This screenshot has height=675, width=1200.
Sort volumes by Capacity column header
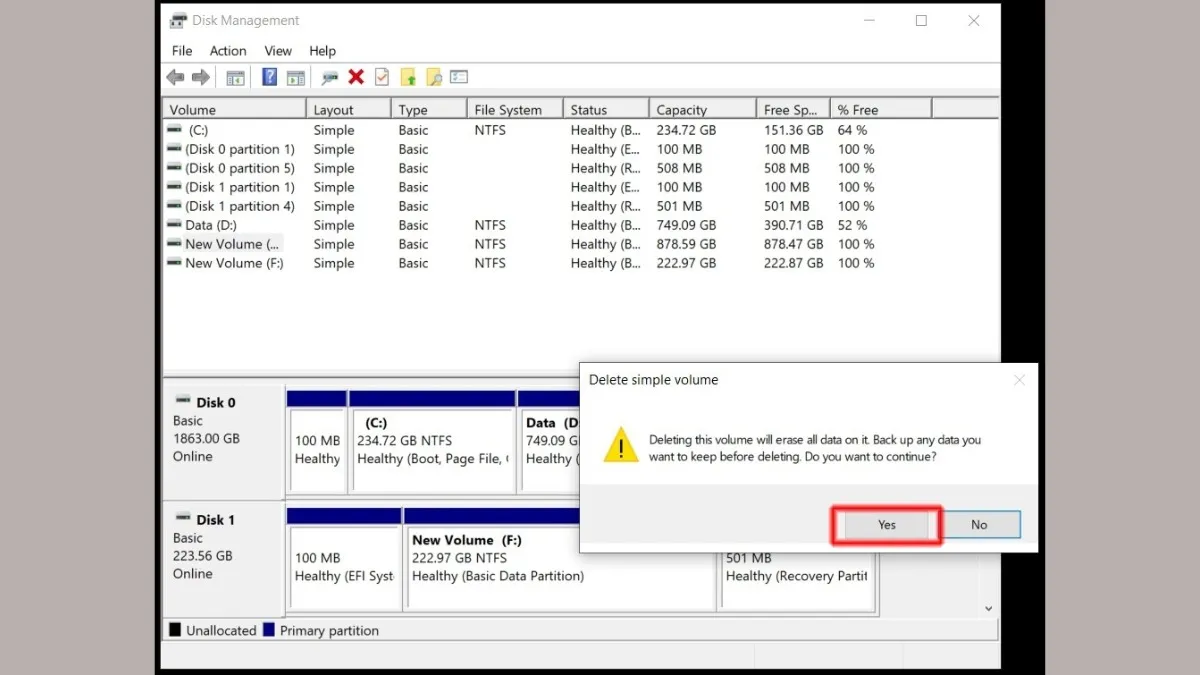point(682,110)
